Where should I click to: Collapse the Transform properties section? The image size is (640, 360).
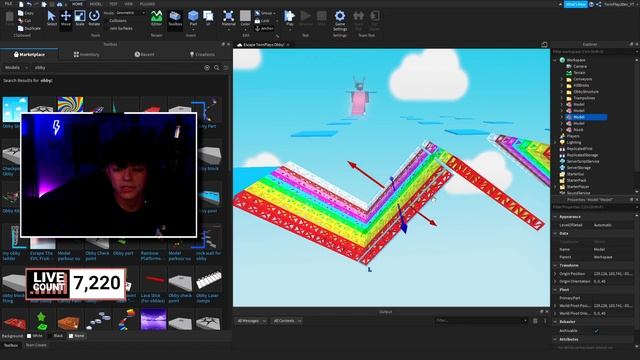click(x=555, y=265)
